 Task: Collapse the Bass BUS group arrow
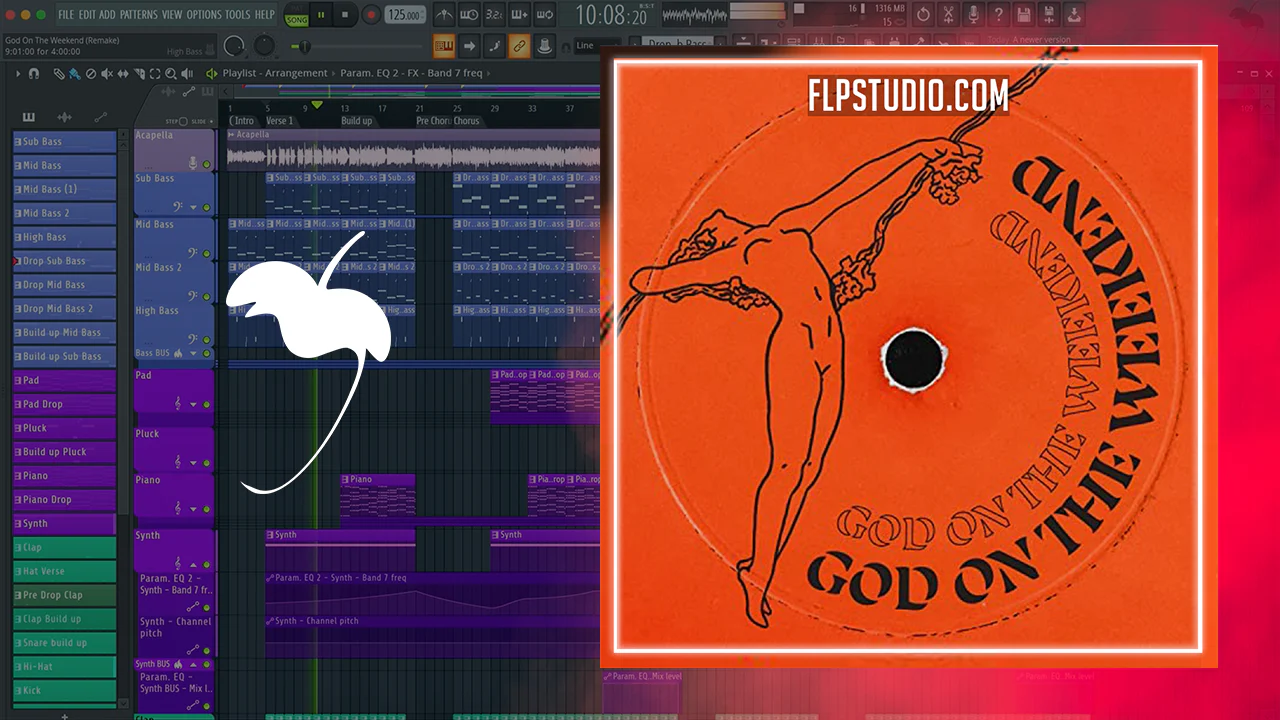coord(193,353)
